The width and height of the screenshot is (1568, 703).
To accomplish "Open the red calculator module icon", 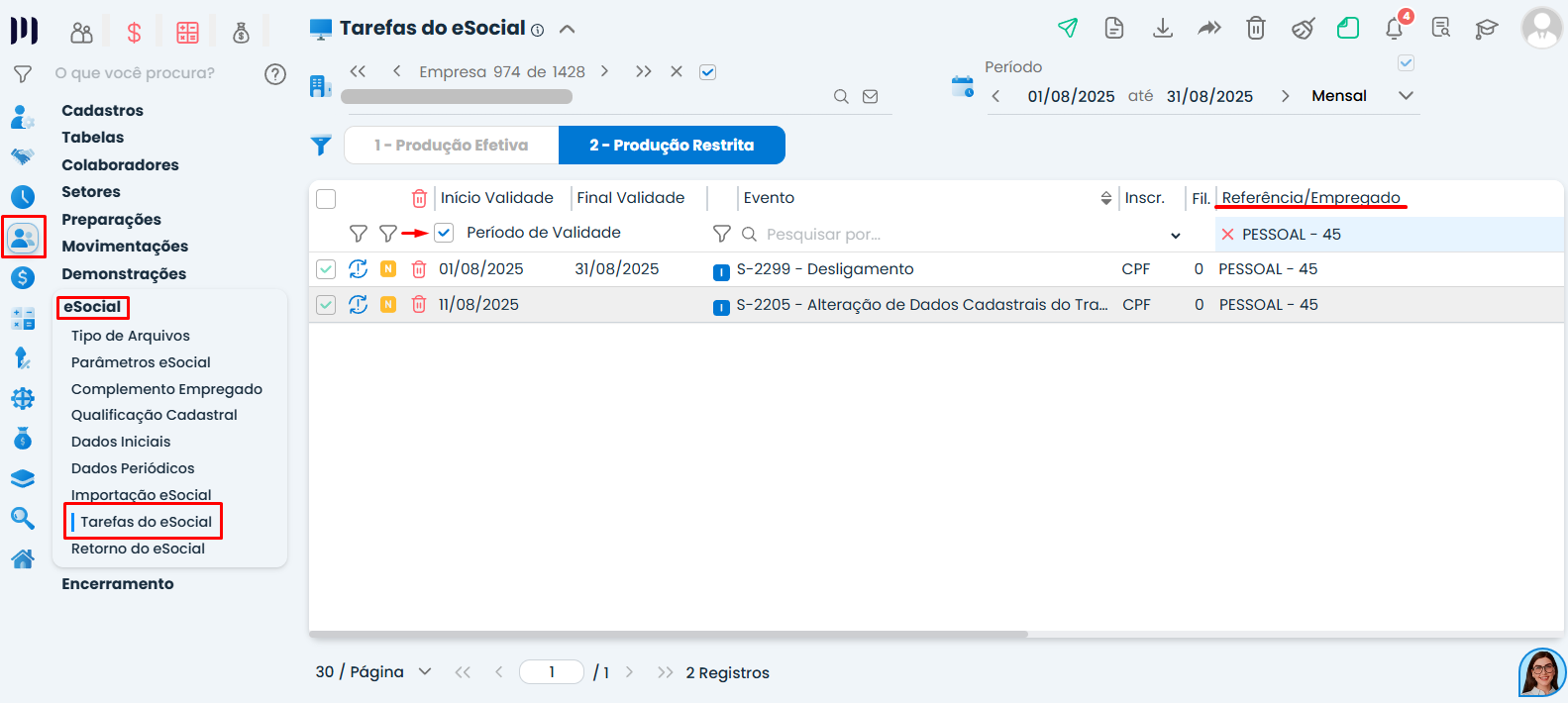I will coord(187,33).
